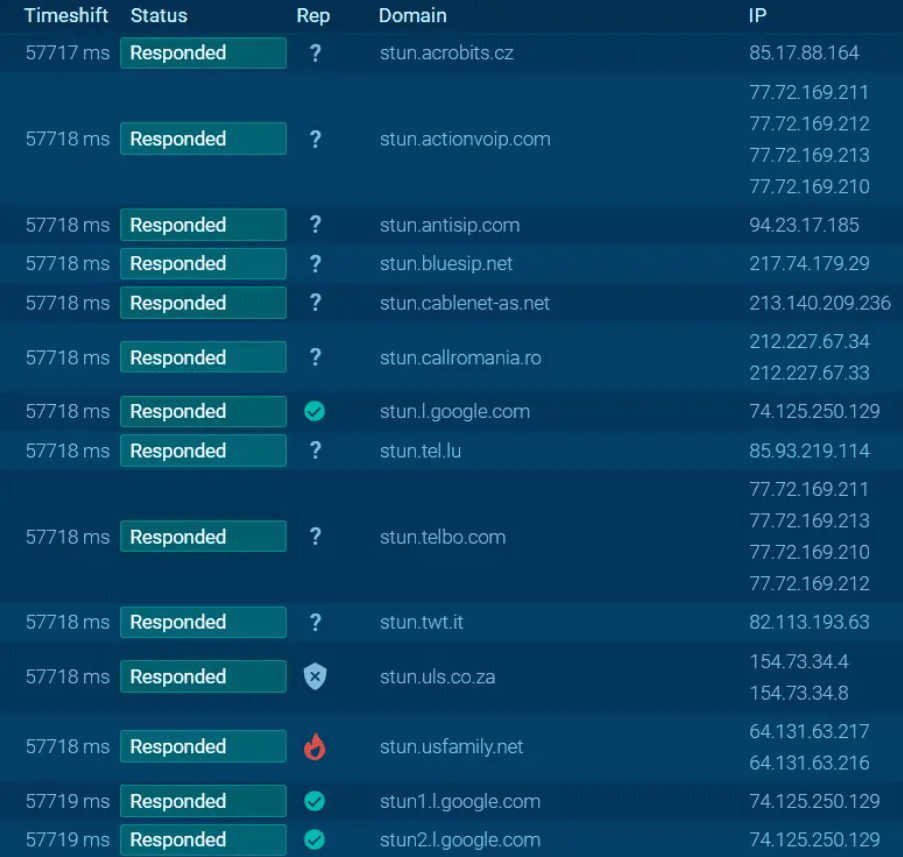Select the stun.tel.lu domain
903x857 pixels.
point(420,451)
